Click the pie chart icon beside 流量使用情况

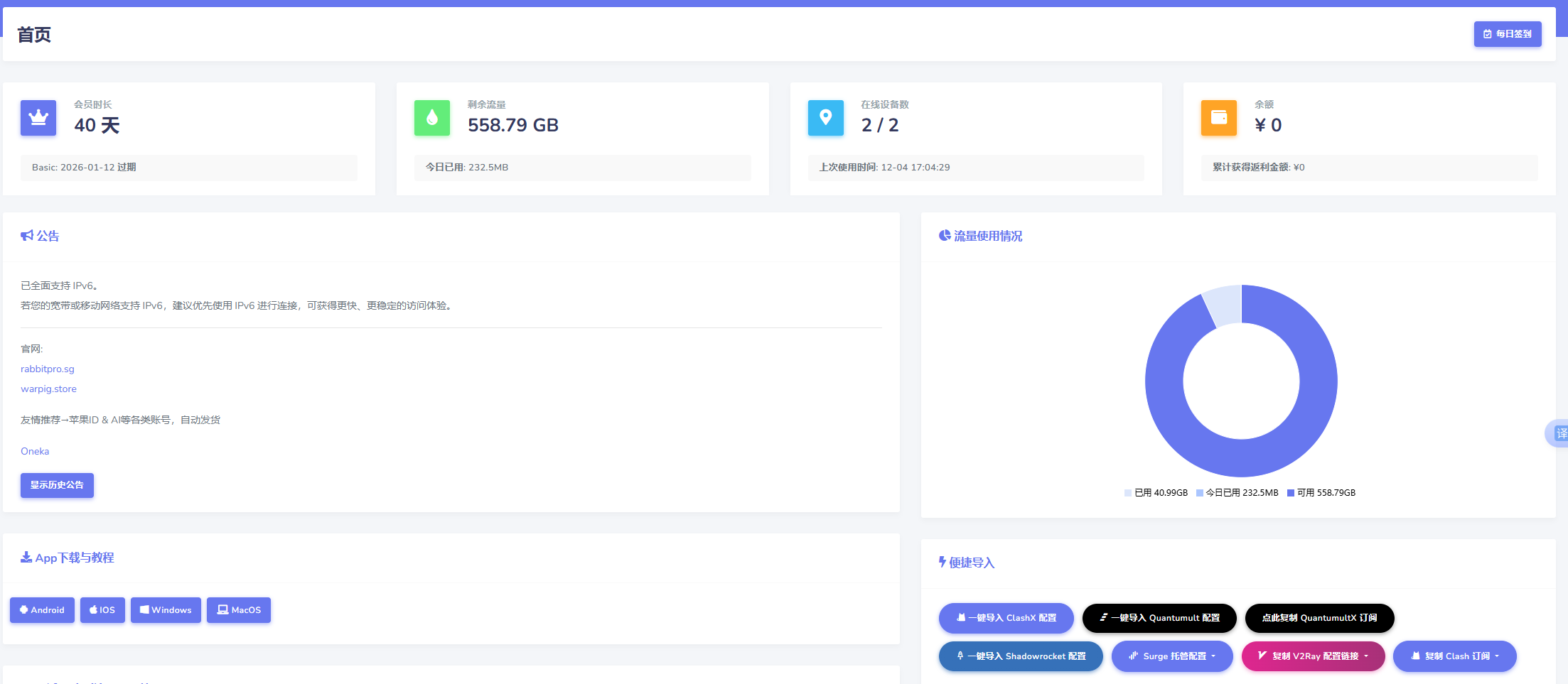[x=945, y=236]
